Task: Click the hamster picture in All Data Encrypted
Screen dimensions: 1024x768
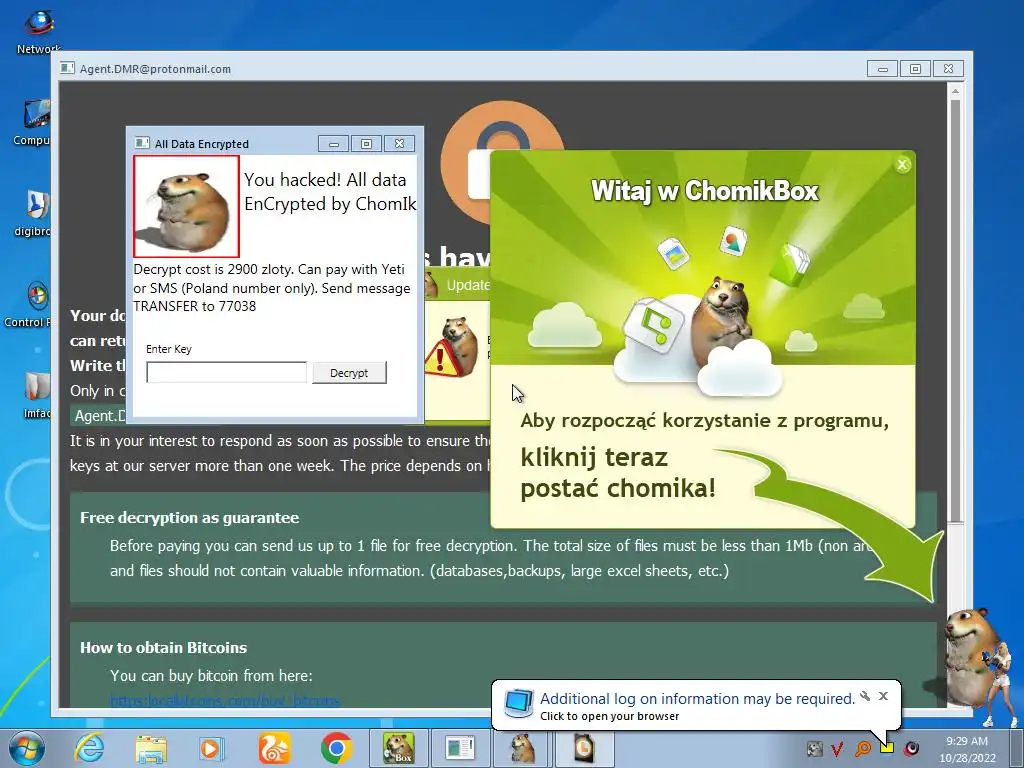Action: (186, 206)
